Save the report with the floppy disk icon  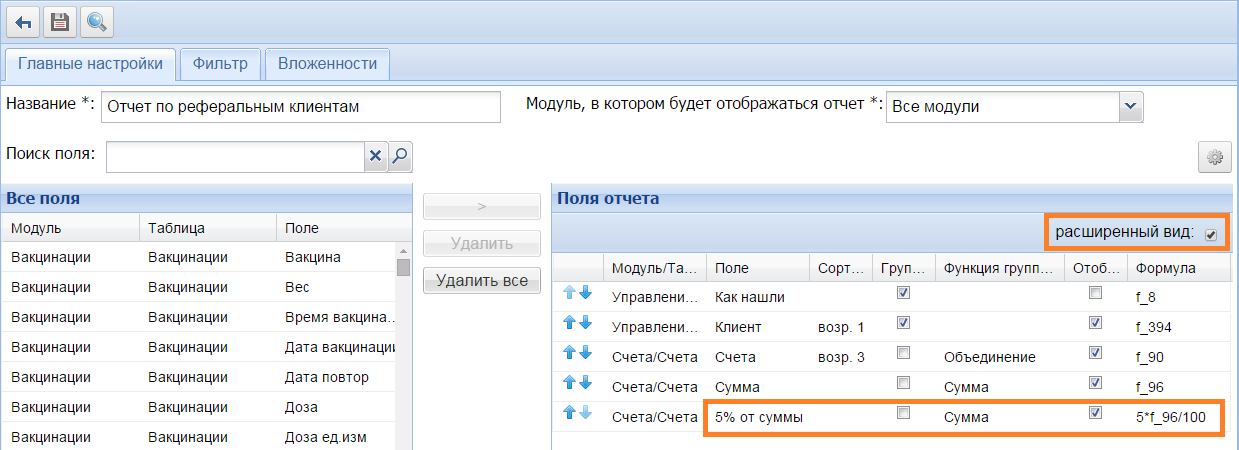pos(60,21)
